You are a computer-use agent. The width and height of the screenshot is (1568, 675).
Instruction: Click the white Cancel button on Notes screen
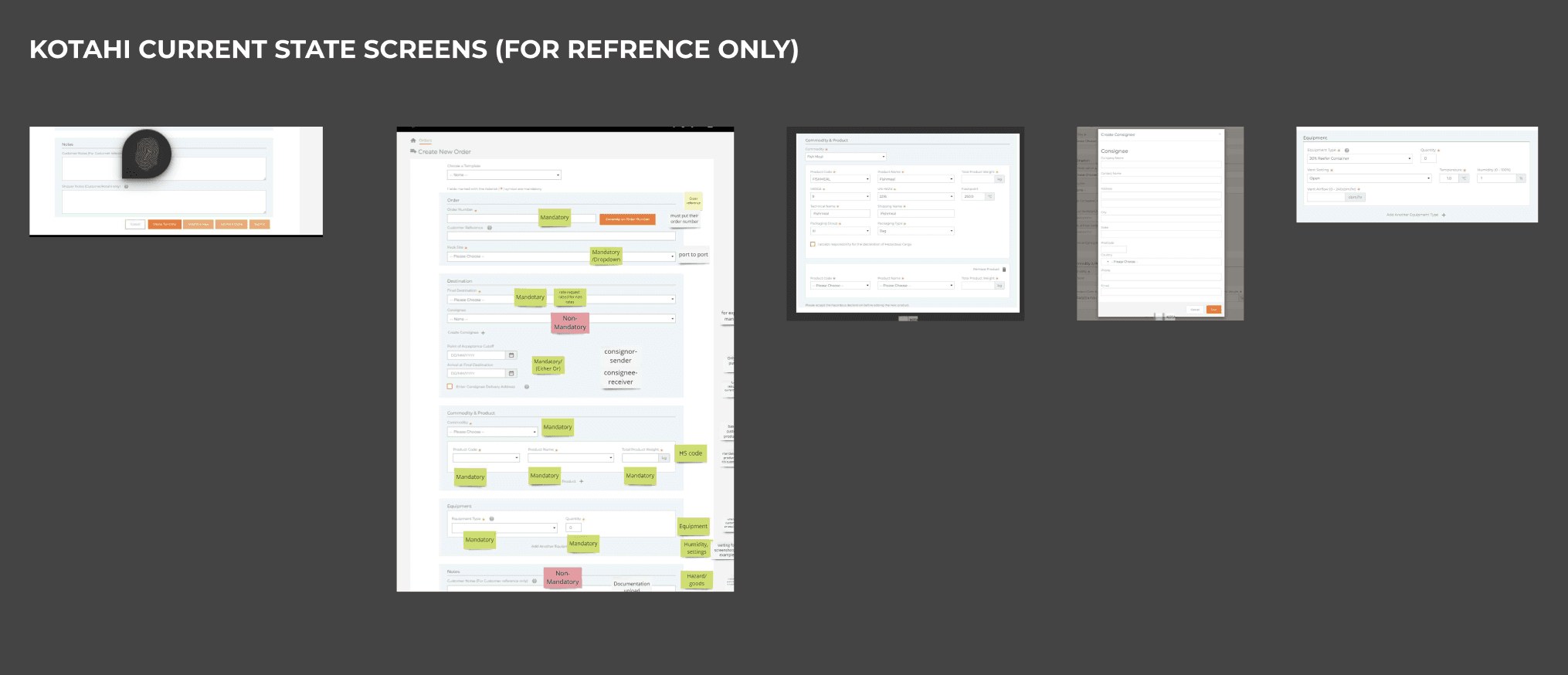click(x=135, y=224)
